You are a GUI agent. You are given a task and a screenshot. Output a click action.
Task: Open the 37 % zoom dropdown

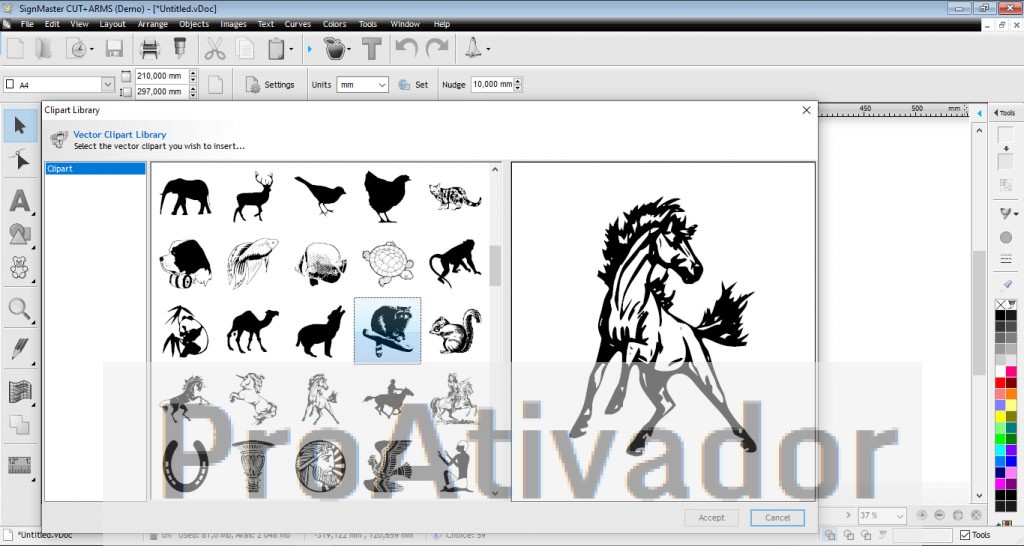point(899,516)
